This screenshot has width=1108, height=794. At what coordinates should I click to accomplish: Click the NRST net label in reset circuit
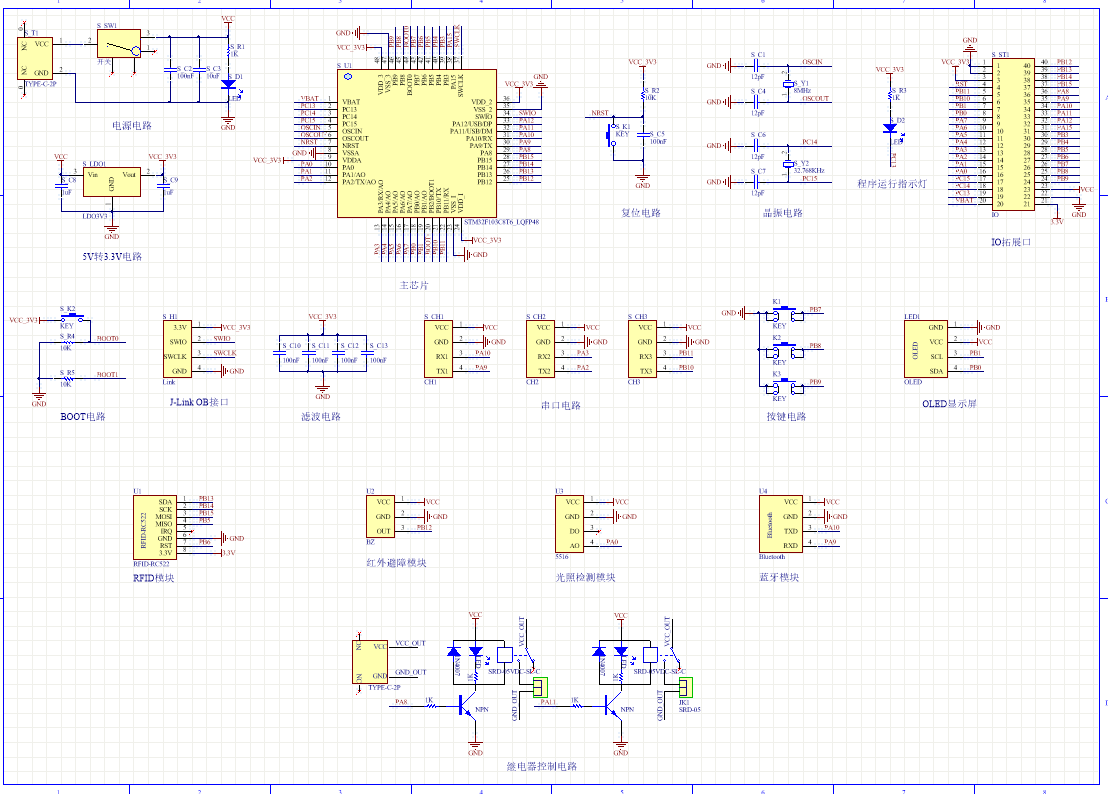(x=600, y=113)
